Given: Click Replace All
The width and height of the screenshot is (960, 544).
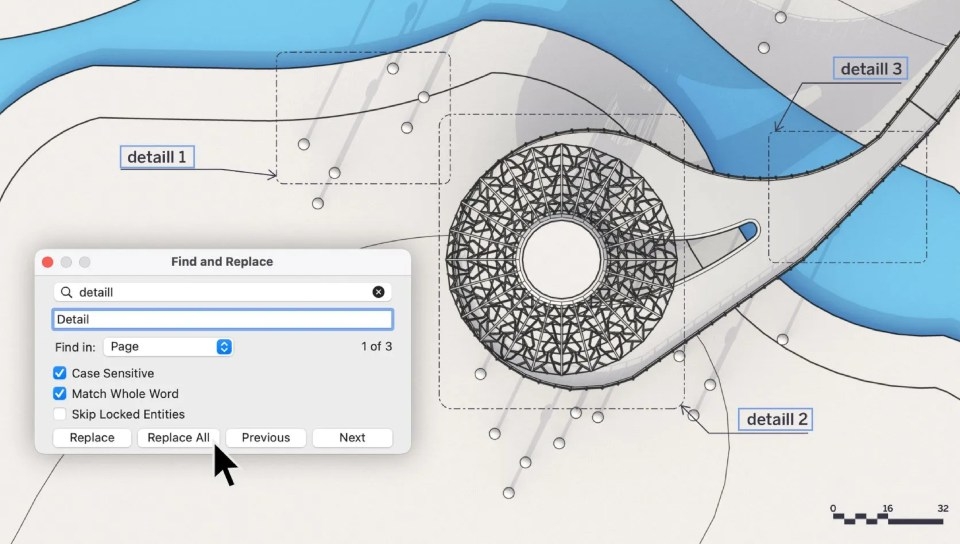Looking at the screenshot, I should tap(178, 438).
